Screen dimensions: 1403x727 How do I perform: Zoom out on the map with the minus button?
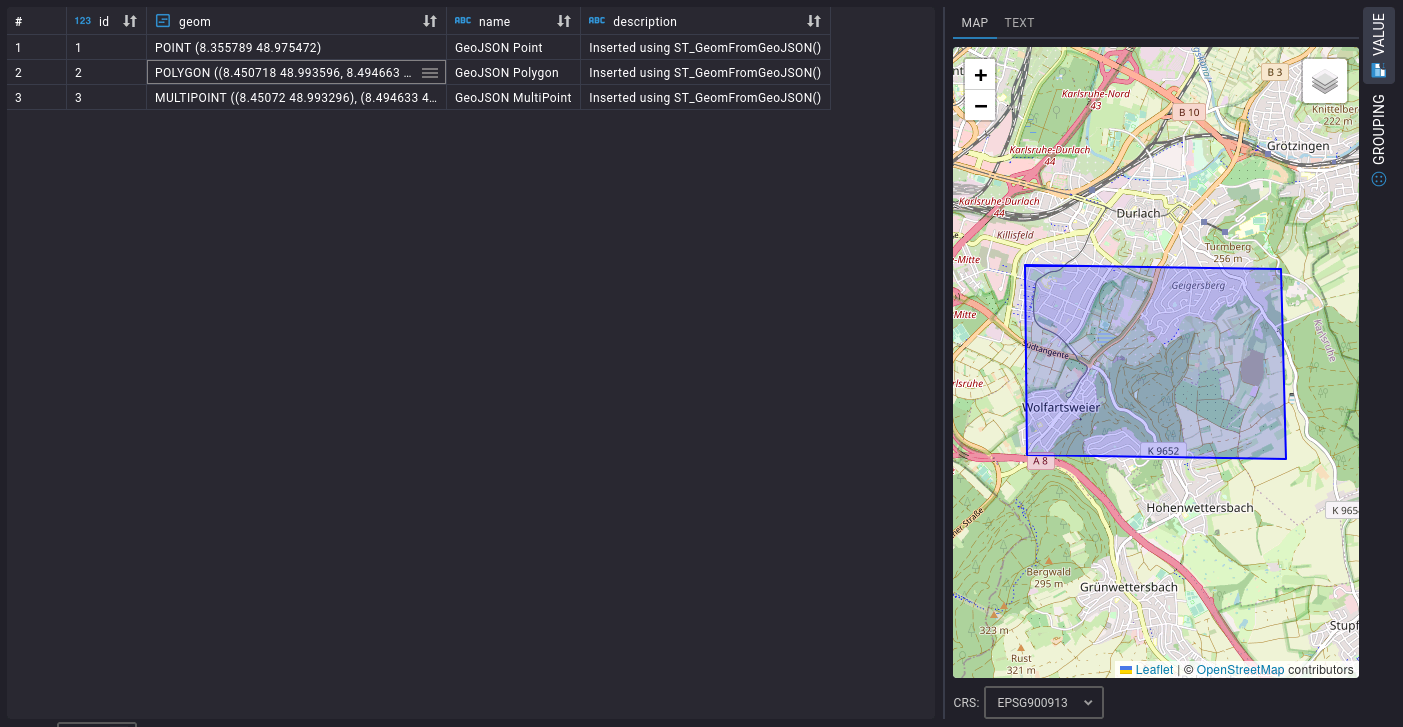pos(980,106)
